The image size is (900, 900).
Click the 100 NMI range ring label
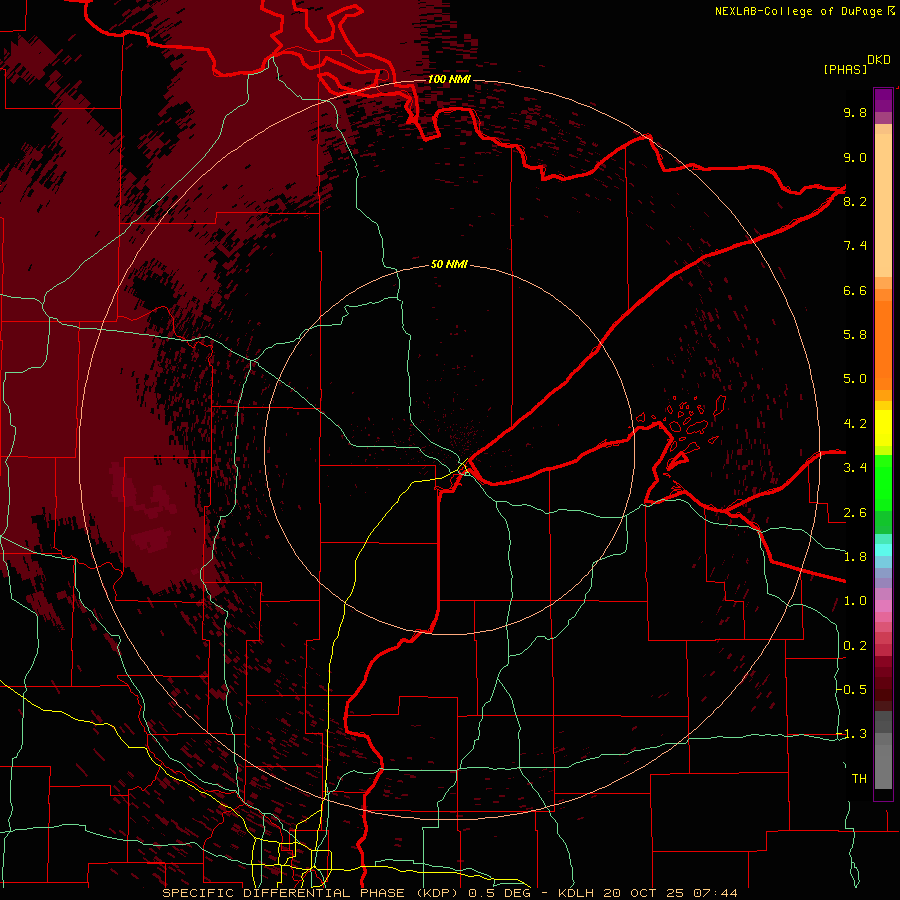click(449, 79)
